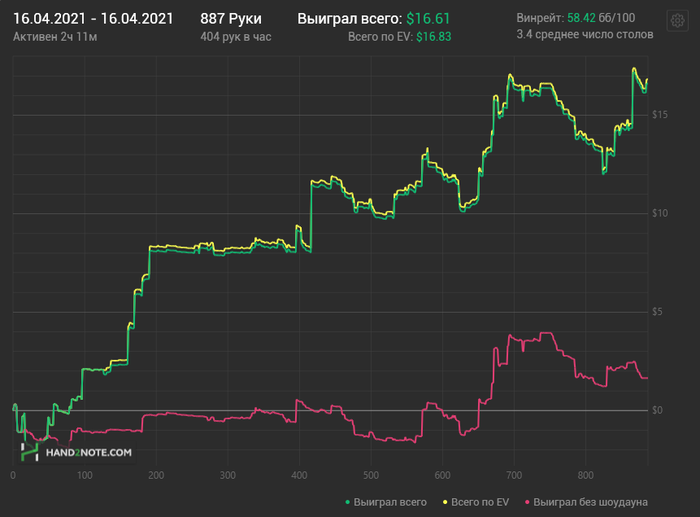The height and width of the screenshot is (517, 700).
Task: Click the '800' x-axis label
Action: (x=585, y=475)
